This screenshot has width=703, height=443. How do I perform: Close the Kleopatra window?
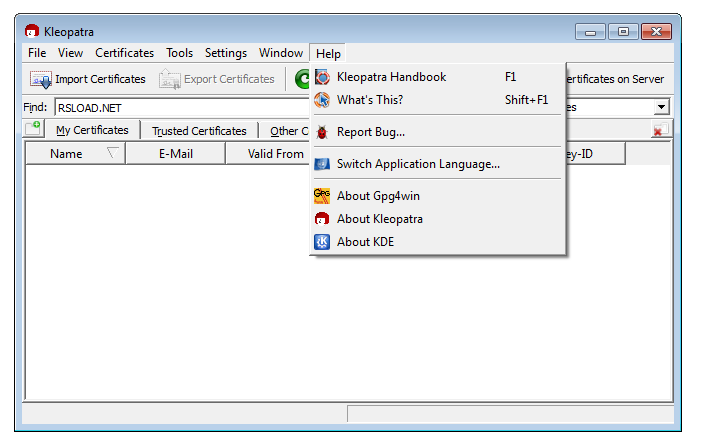point(656,32)
